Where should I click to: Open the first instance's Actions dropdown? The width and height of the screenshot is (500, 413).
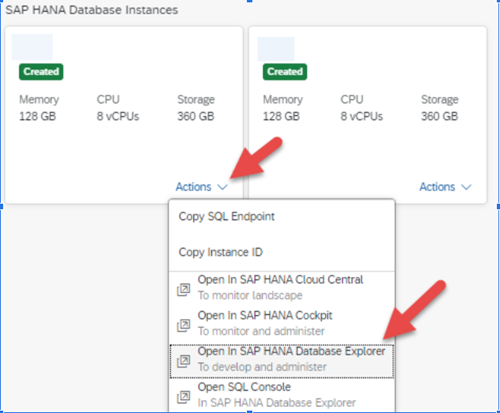click(x=201, y=187)
